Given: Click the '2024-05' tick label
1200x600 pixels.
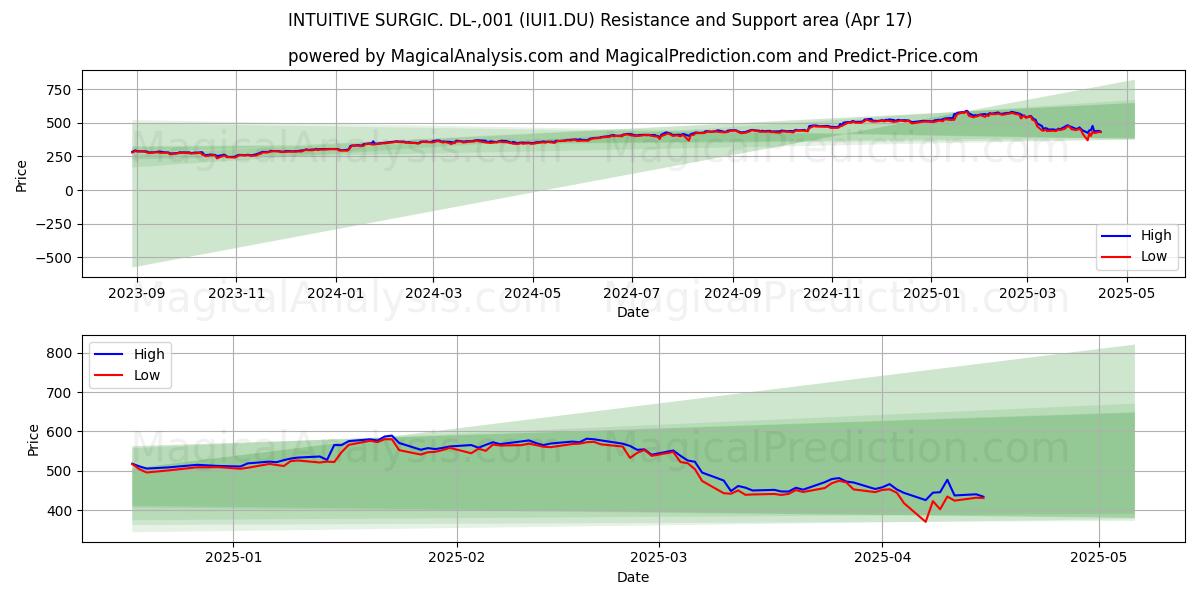Looking at the screenshot, I should pyautogui.click(x=532, y=292).
